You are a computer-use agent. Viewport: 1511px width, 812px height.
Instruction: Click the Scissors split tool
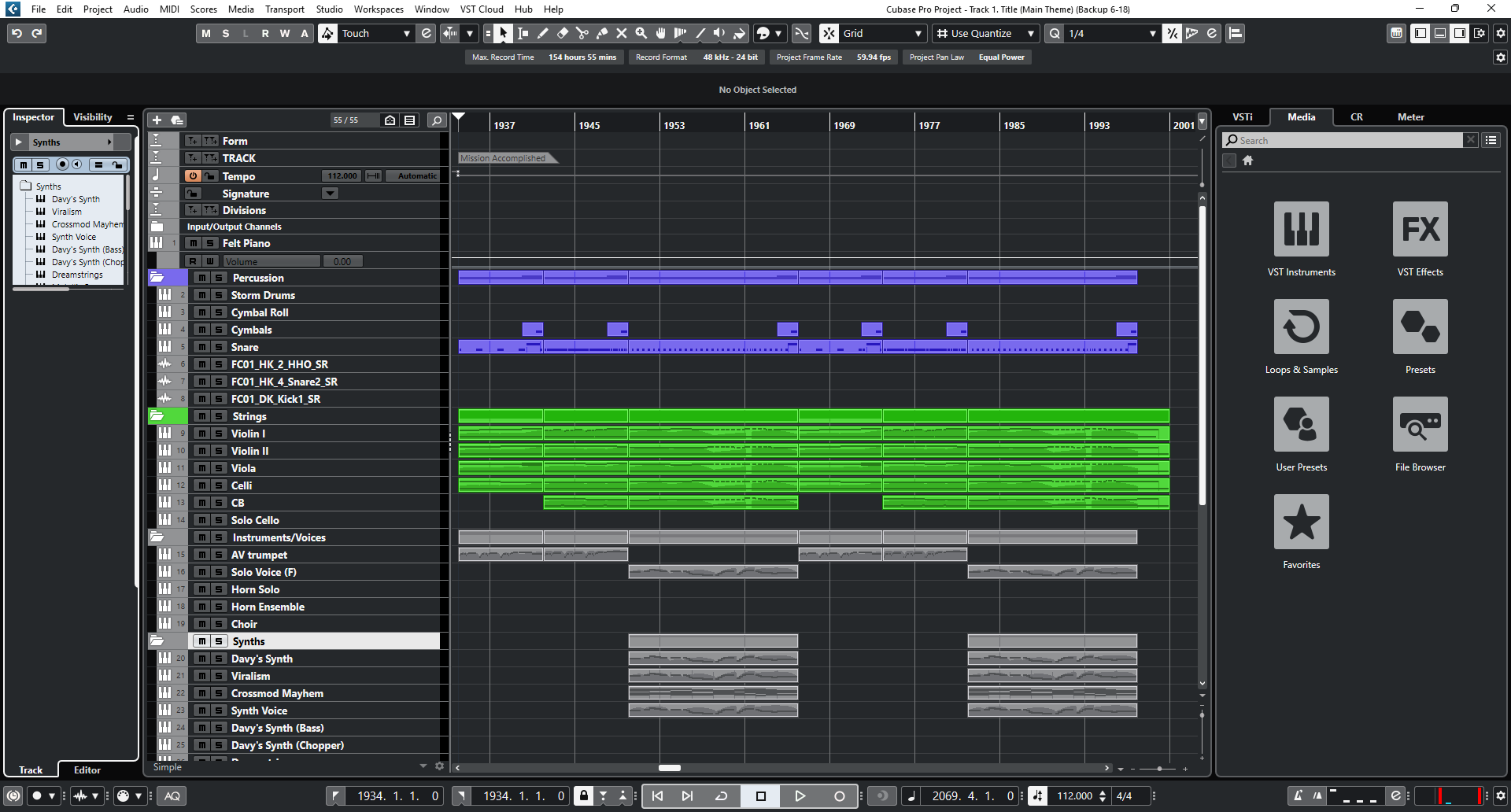coord(582,33)
